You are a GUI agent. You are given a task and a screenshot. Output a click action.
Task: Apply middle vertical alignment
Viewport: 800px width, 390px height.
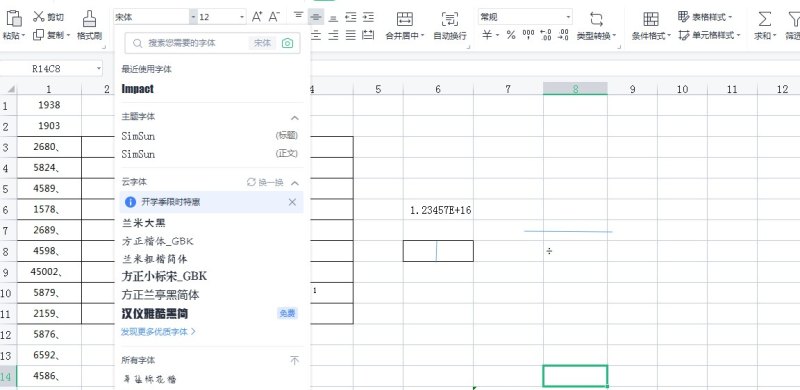click(316, 17)
